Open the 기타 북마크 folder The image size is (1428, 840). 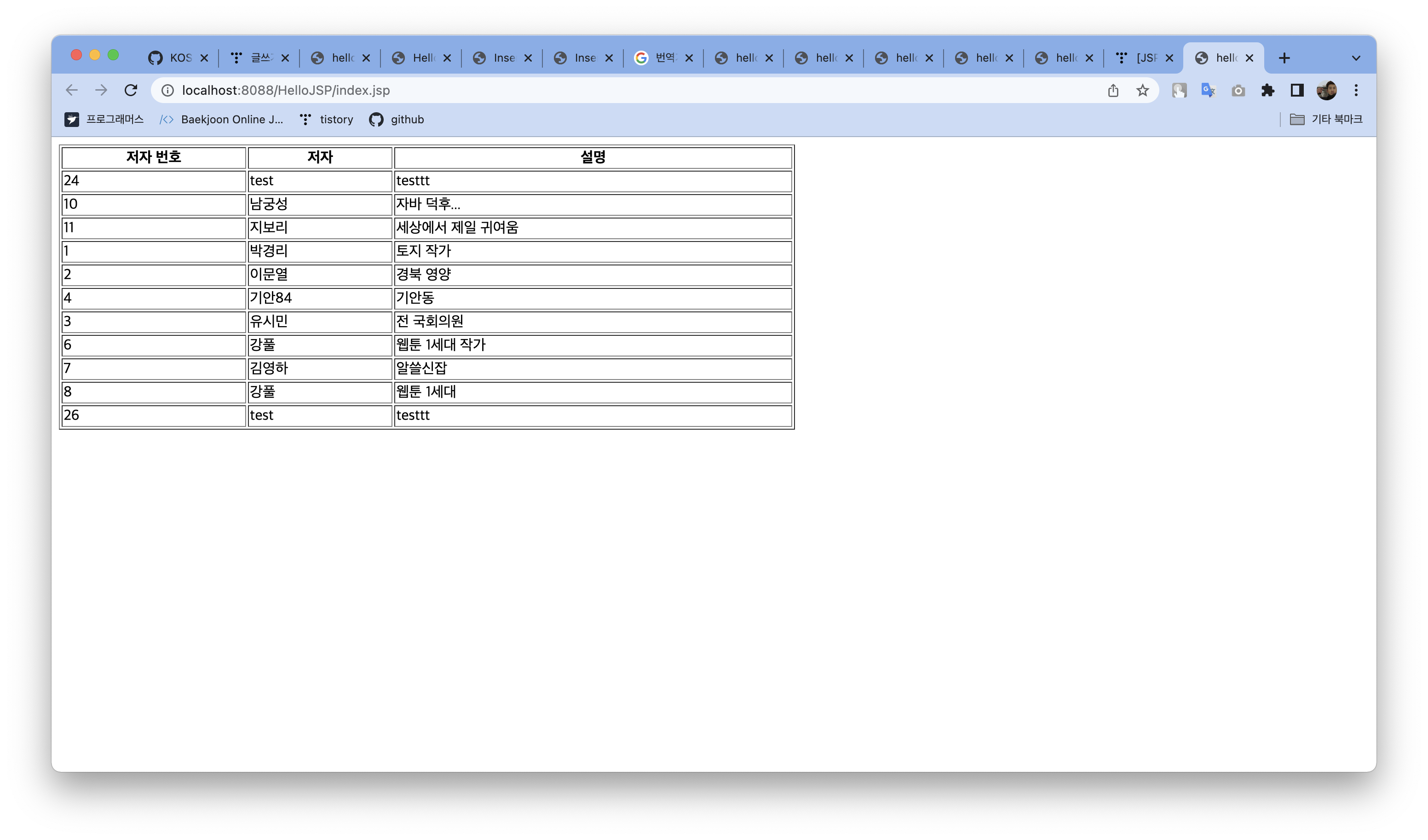click(x=1326, y=119)
